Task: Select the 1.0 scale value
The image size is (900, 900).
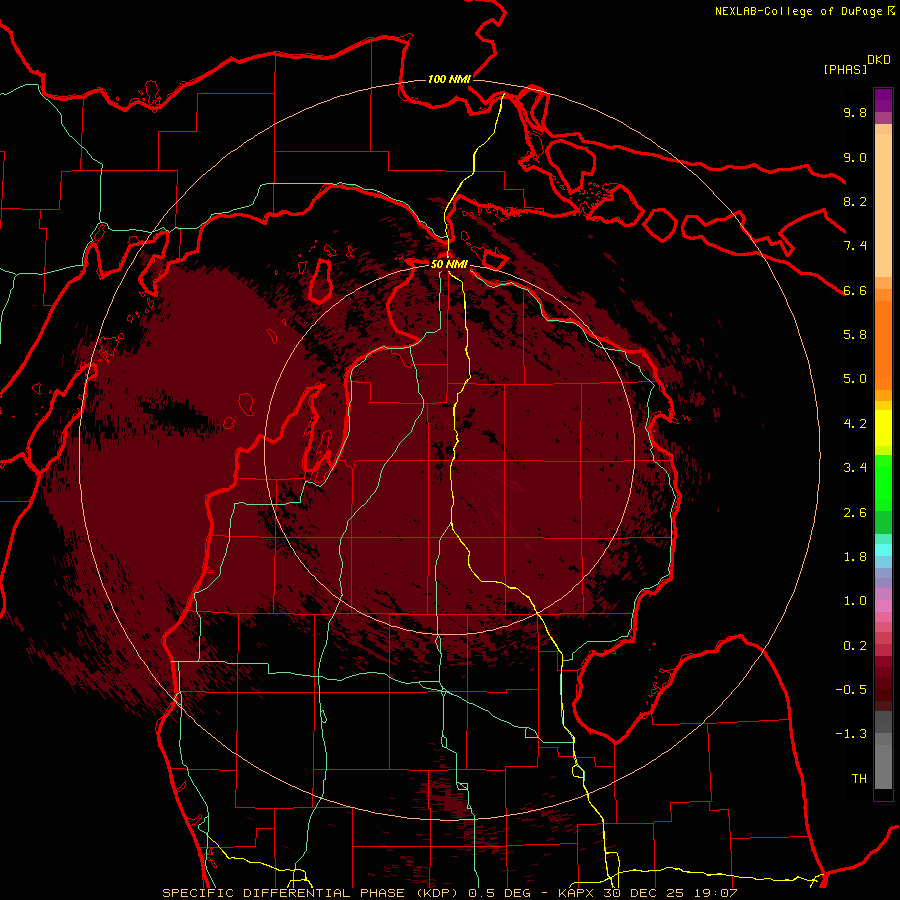Action: point(855,601)
